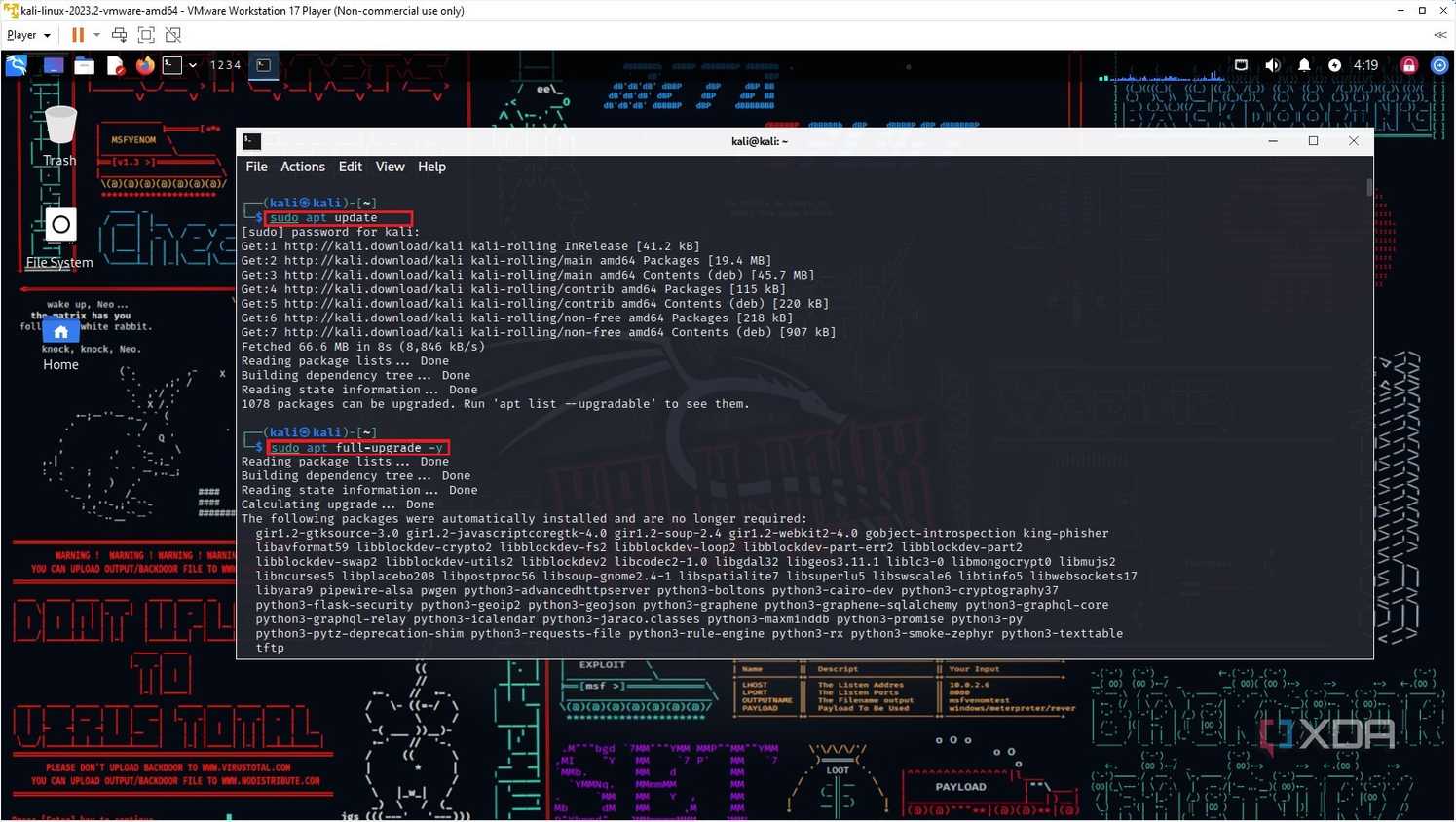Open the volume control tray icon
Image resolution: width=1456 pixels, height=822 pixels.
(x=1272, y=65)
